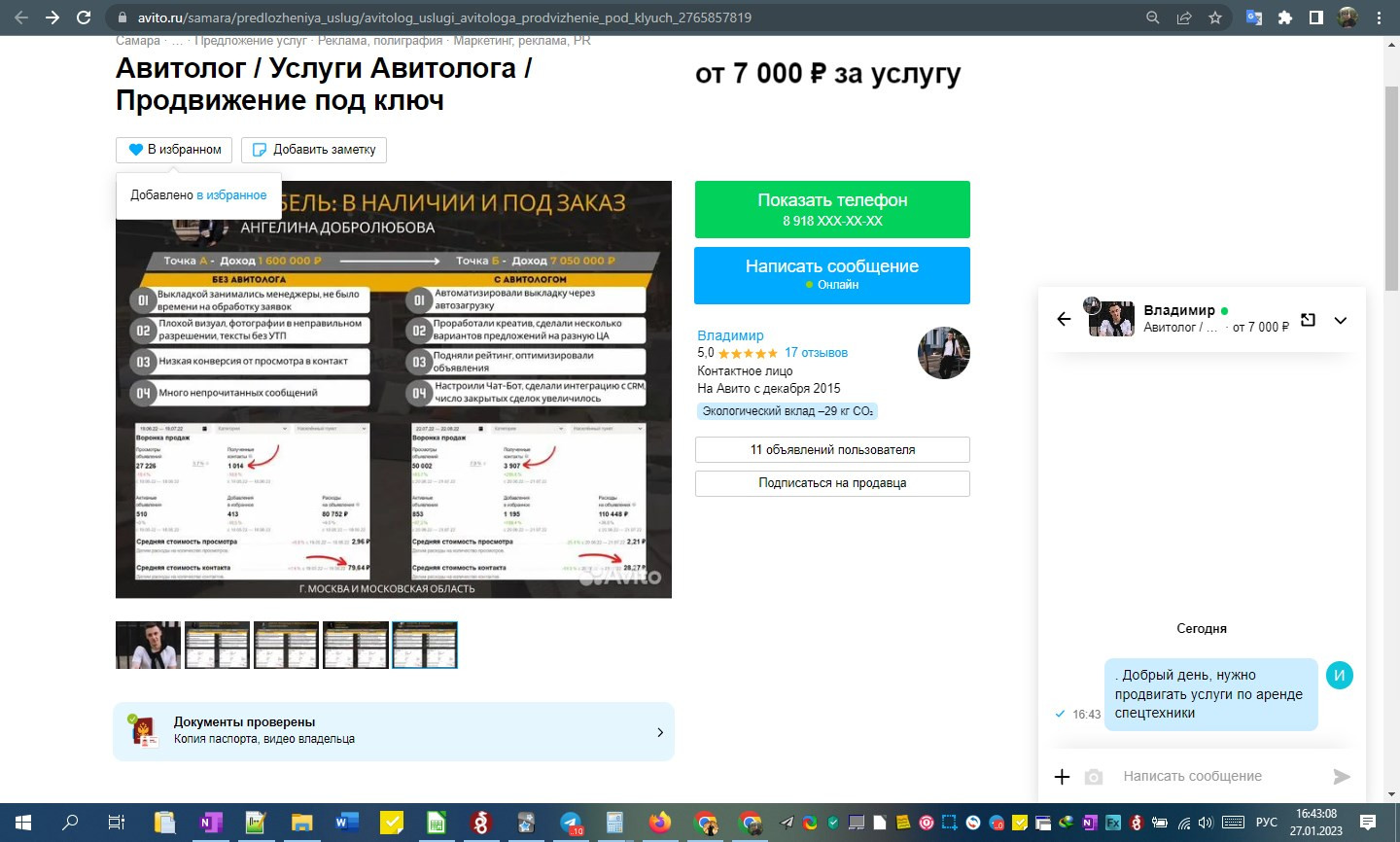Open chat in separate window icon
The width and height of the screenshot is (1400, 842).
pyautogui.click(x=1309, y=320)
